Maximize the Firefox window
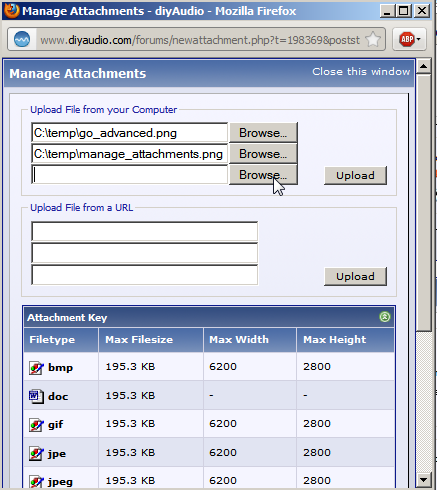The height and width of the screenshot is (490, 437). pos(404,11)
